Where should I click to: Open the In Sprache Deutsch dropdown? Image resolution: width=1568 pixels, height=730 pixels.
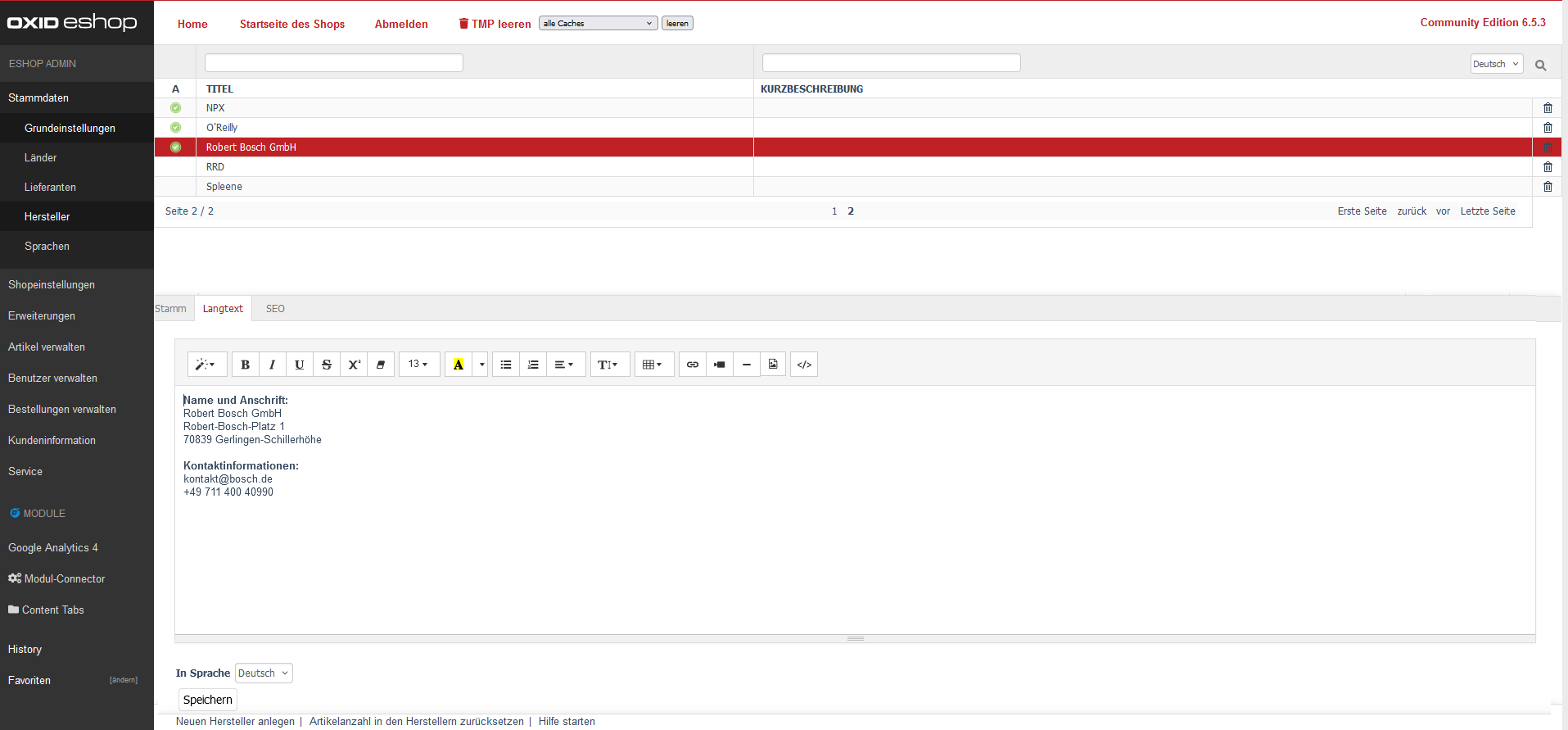point(264,673)
